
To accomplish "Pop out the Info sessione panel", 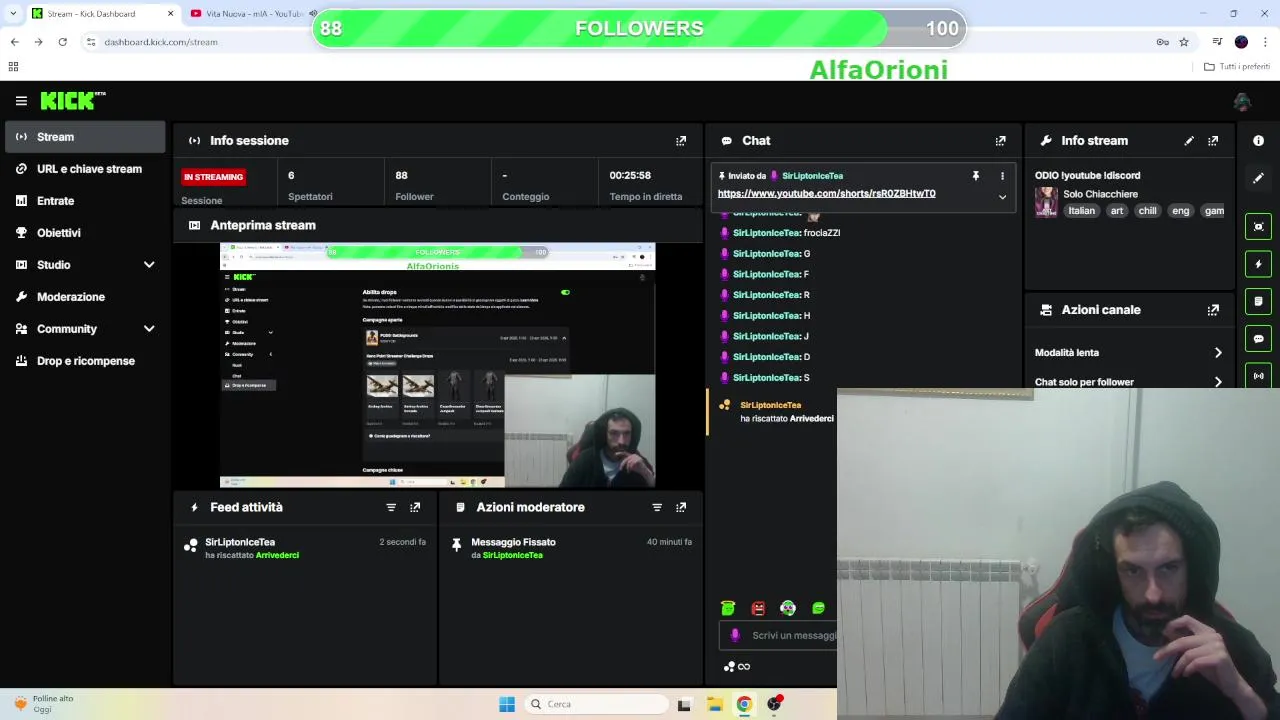I will pos(681,141).
